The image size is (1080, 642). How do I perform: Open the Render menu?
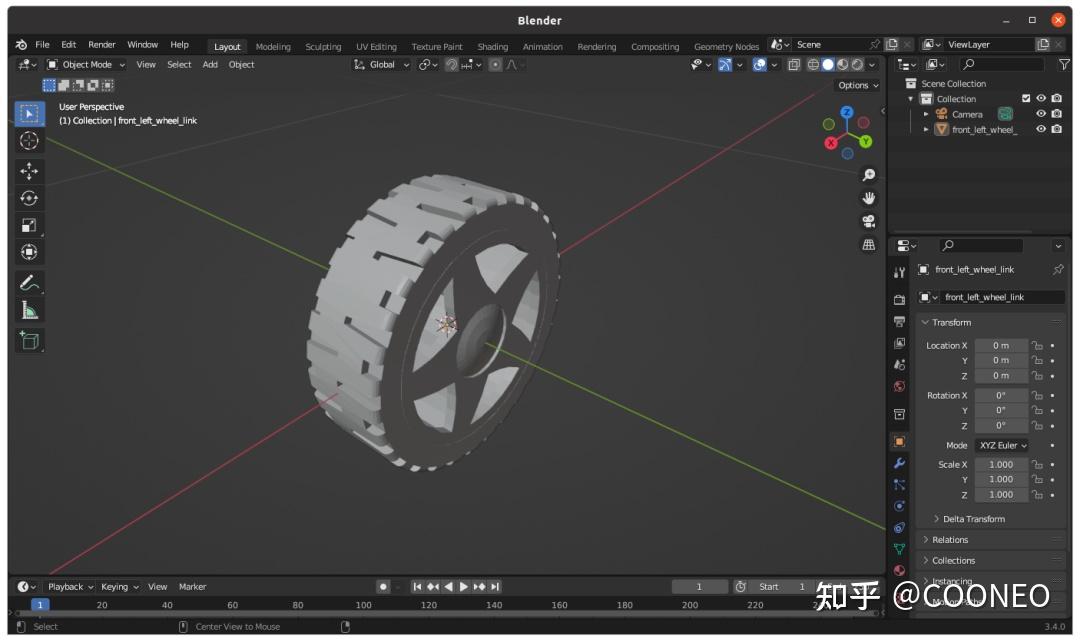(102, 44)
